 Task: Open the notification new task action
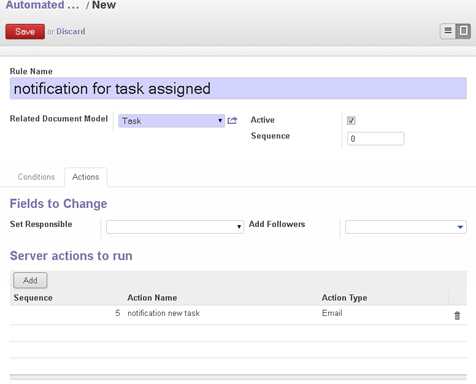click(164, 313)
